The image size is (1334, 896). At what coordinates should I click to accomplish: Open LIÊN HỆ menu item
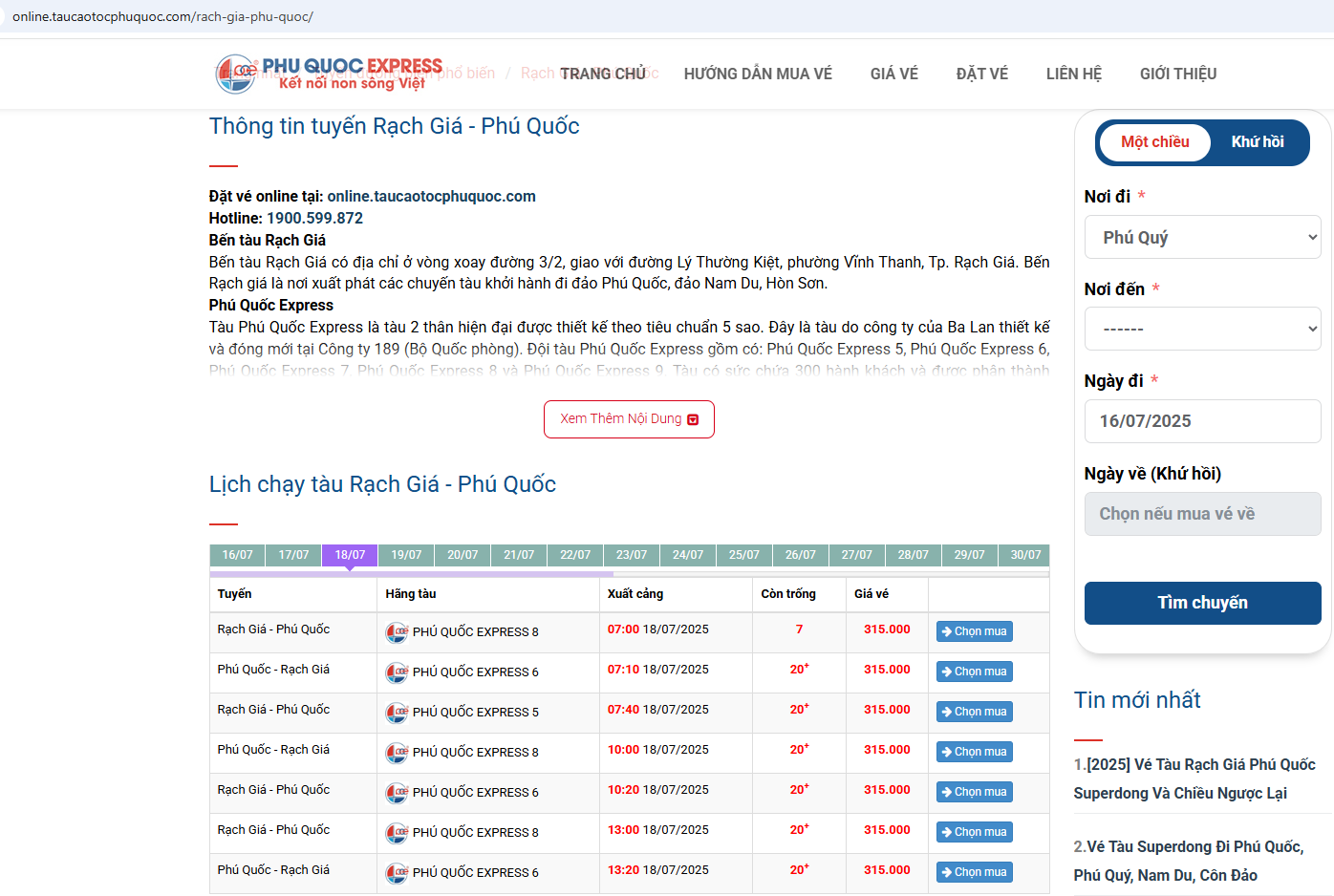click(1073, 74)
